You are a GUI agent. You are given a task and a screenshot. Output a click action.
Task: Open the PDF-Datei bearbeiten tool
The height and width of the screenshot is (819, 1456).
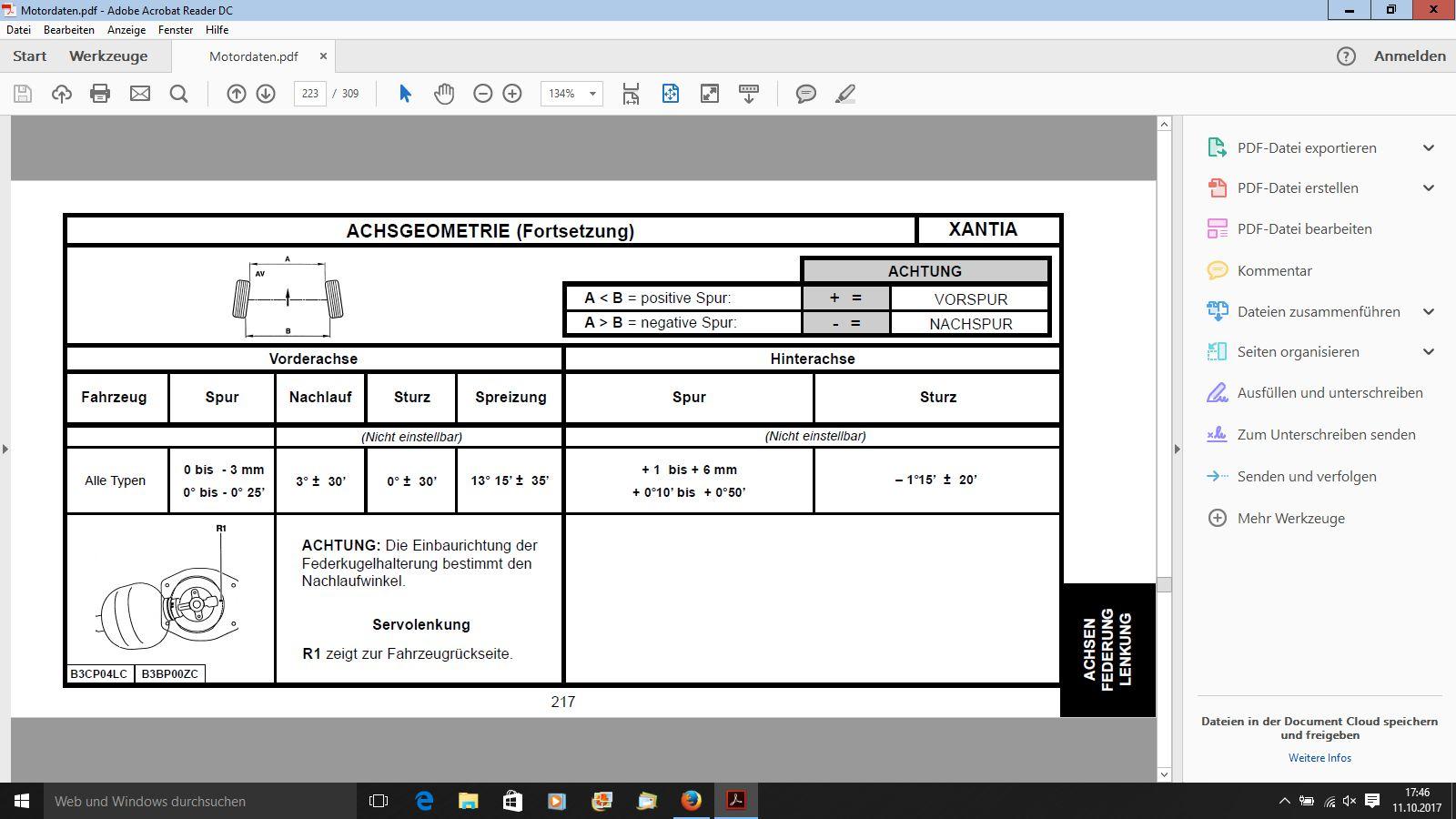click(1305, 229)
